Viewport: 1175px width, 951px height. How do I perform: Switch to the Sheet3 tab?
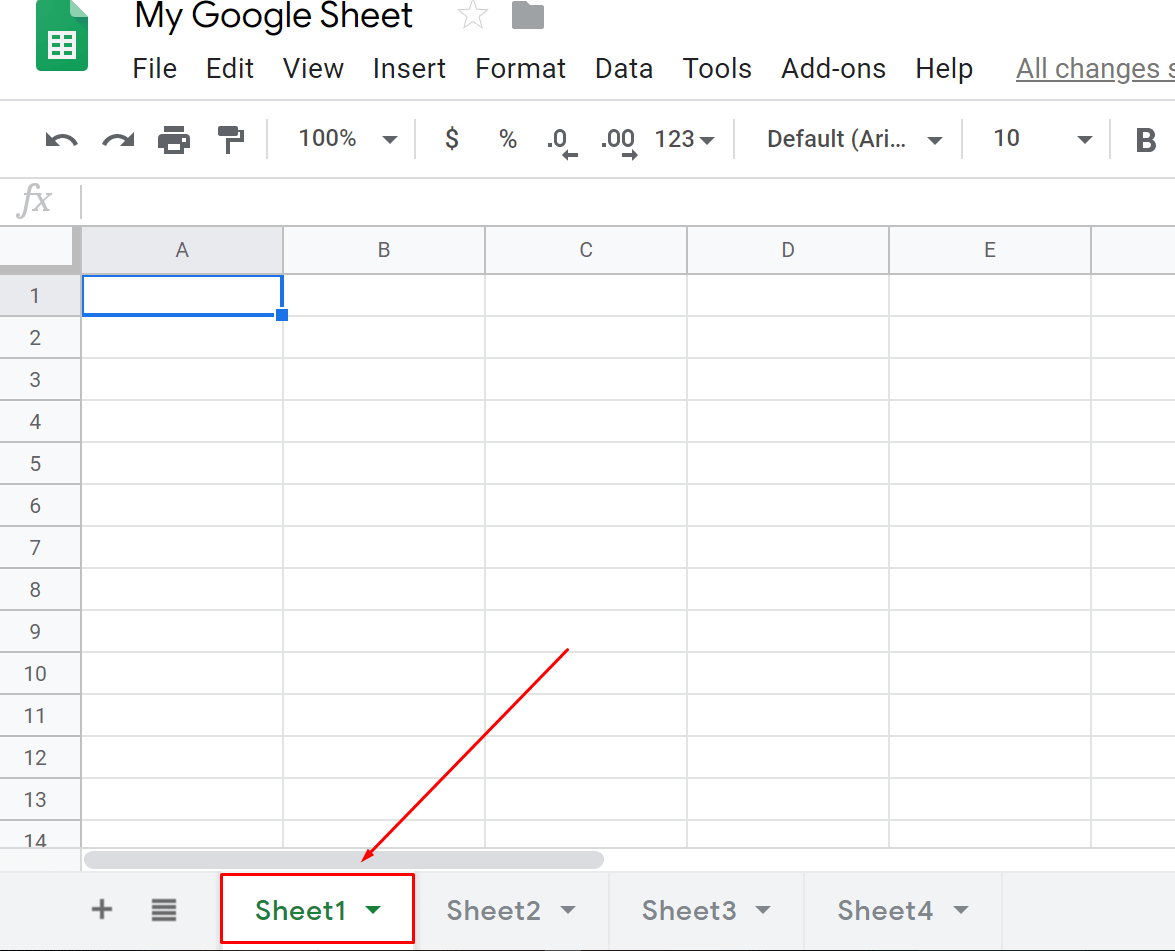(690, 910)
